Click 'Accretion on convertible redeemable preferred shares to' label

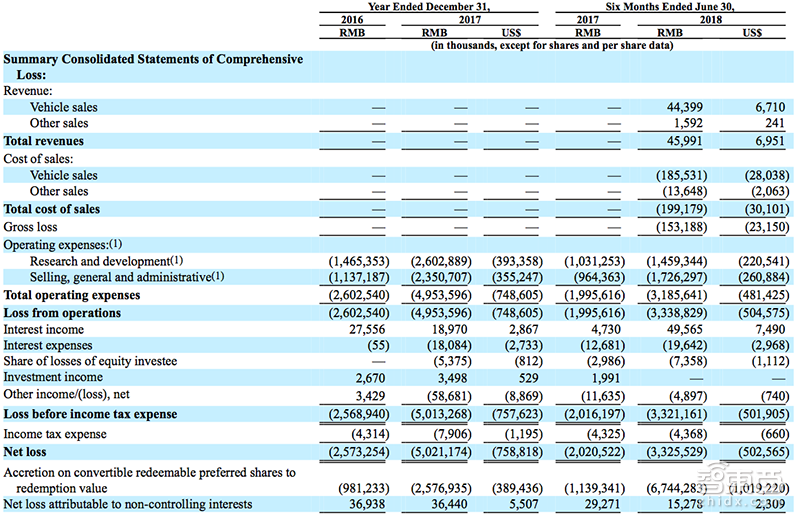coord(149,473)
